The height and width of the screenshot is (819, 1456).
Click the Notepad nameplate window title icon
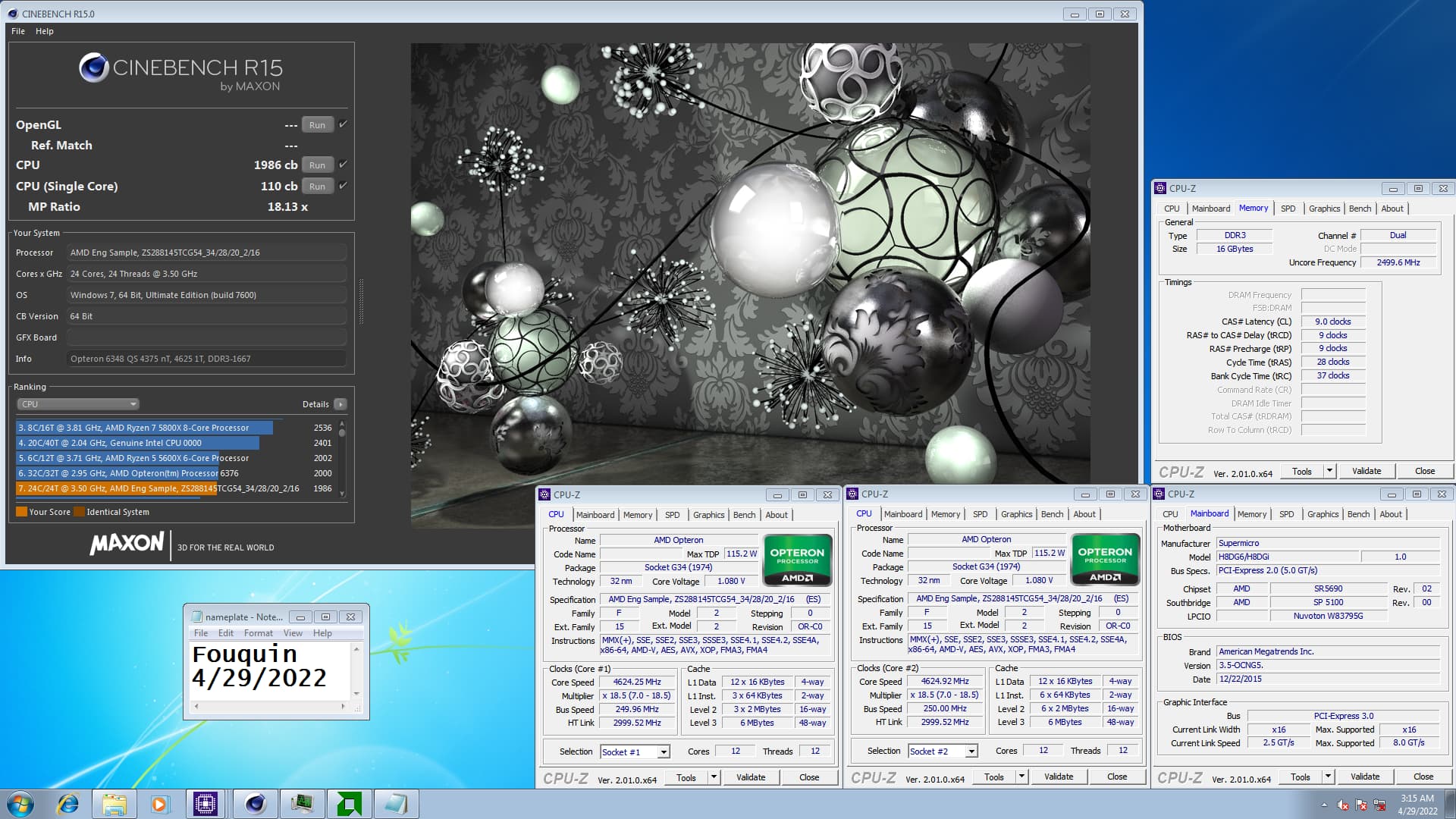pyautogui.click(x=197, y=617)
